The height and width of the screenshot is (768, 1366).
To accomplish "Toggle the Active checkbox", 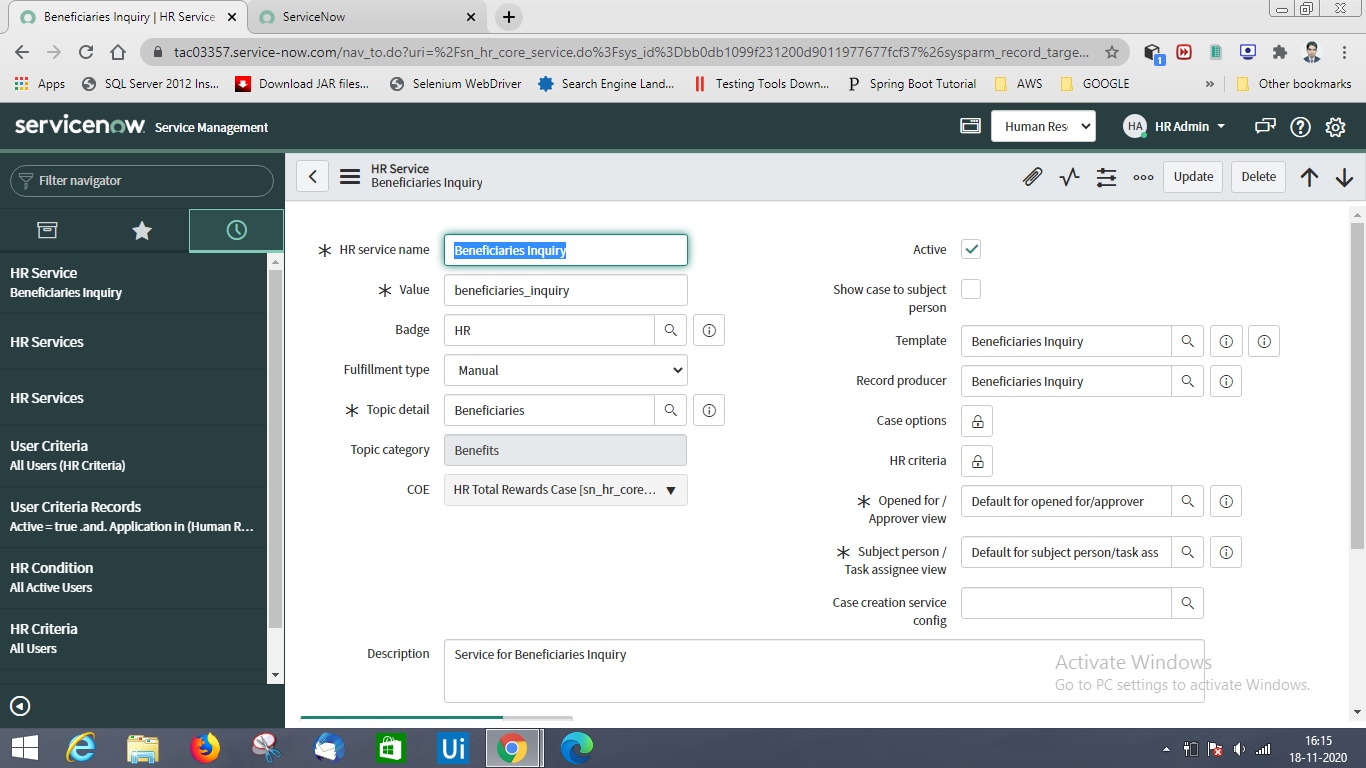I will pos(971,249).
